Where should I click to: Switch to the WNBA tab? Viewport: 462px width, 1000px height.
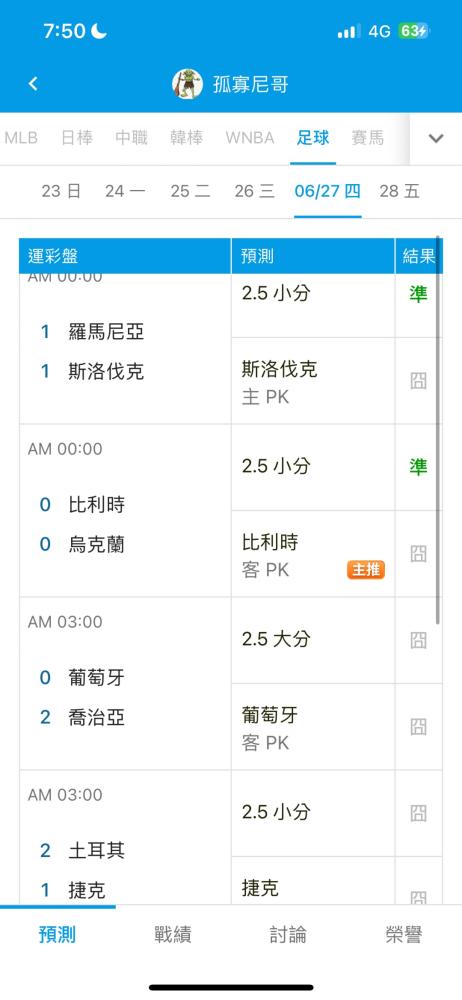pyautogui.click(x=250, y=138)
